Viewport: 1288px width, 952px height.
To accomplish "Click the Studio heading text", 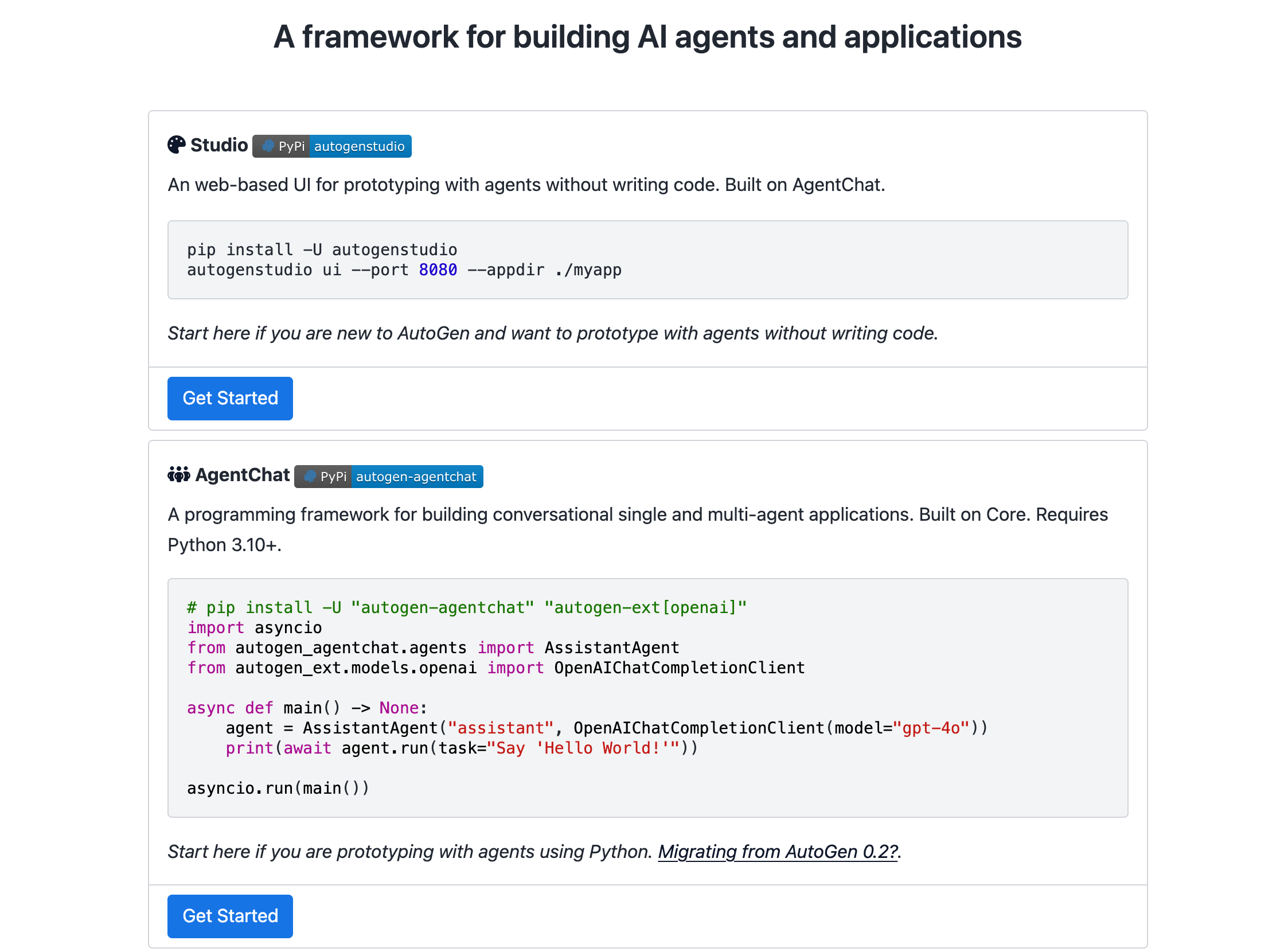I will click(x=219, y=145).
